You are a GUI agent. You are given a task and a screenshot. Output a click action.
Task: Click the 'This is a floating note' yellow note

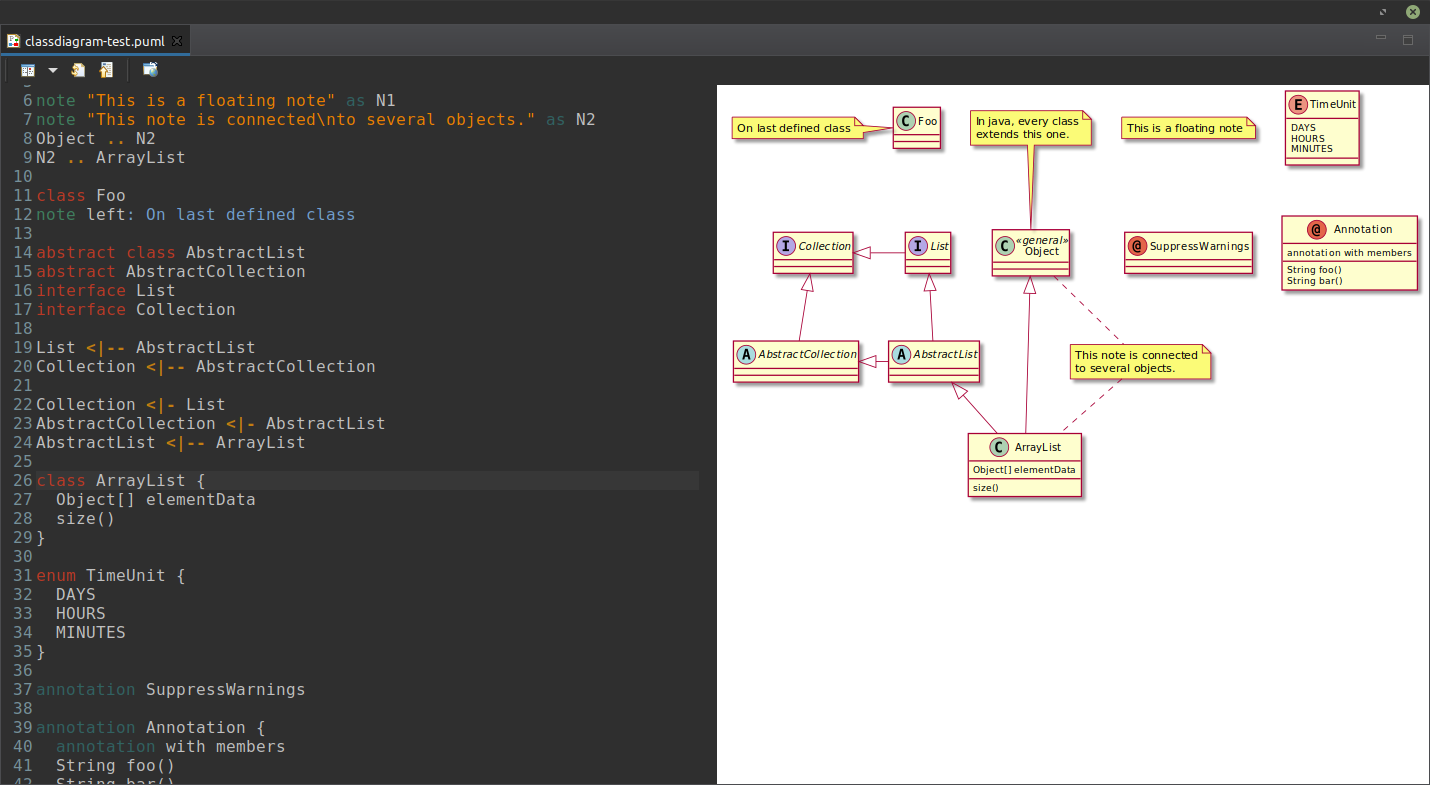(x=1186, y=128)
